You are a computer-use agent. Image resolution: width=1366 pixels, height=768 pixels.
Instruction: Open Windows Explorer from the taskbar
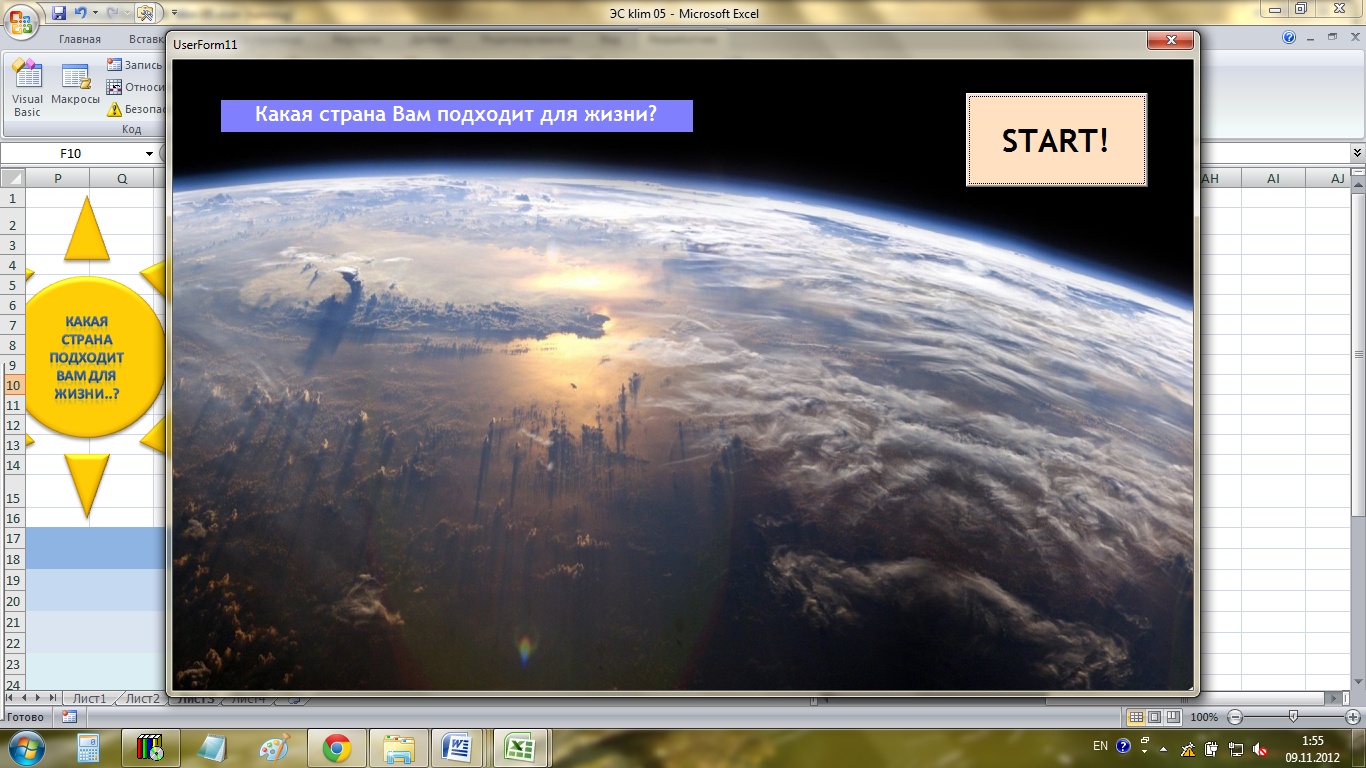[x=398, y=748]
